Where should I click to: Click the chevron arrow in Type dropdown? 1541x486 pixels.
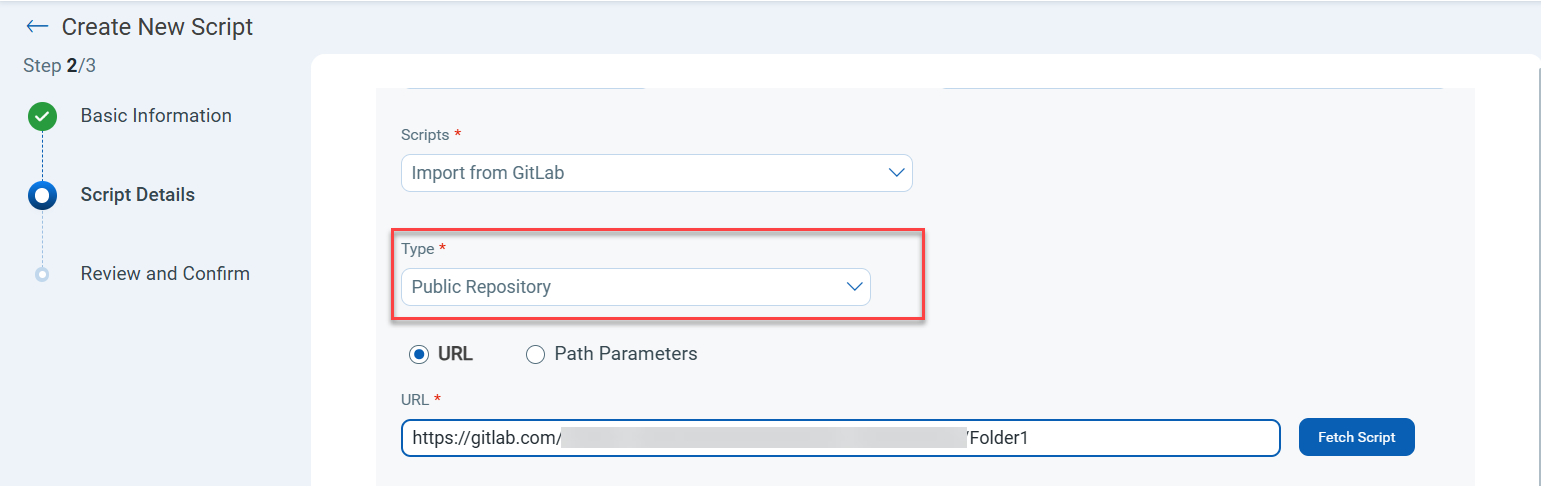click(x=854, y=287)
